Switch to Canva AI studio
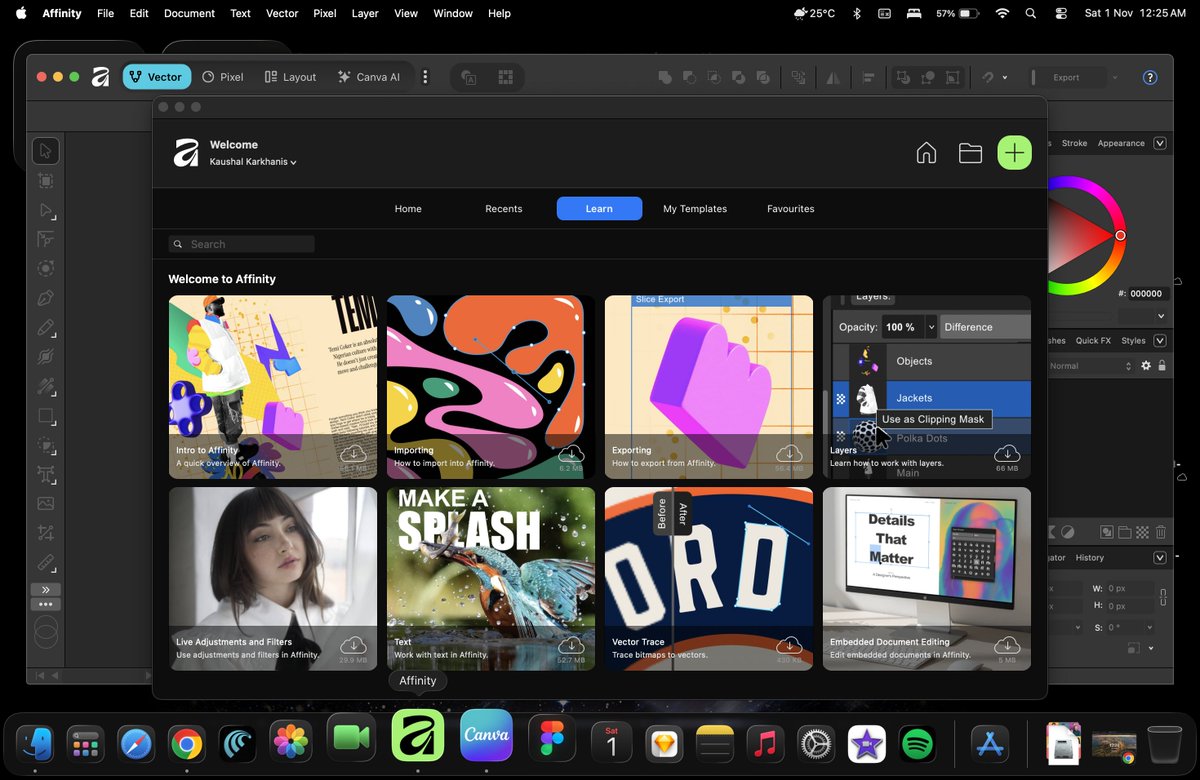This screenshot has width=1200, height=780. [x=369, y=77]
